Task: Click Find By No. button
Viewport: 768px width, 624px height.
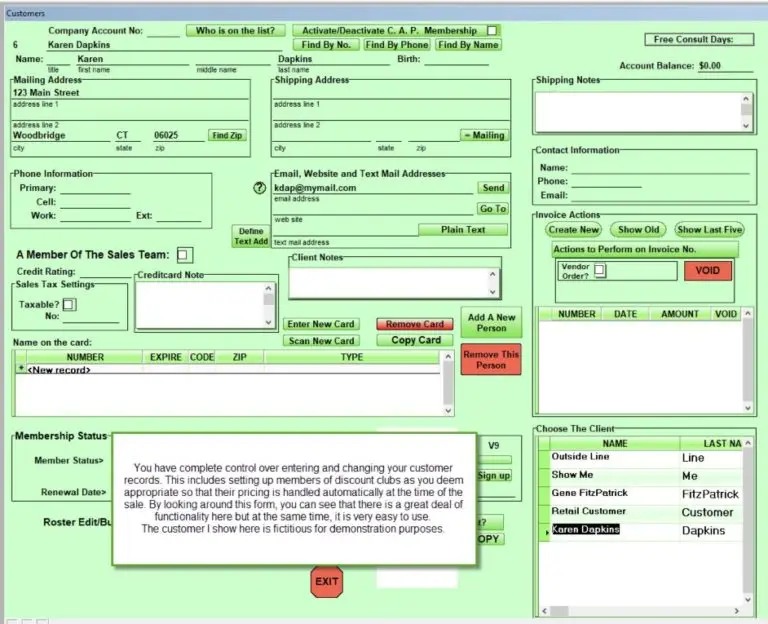Action: tap(326, 45)
